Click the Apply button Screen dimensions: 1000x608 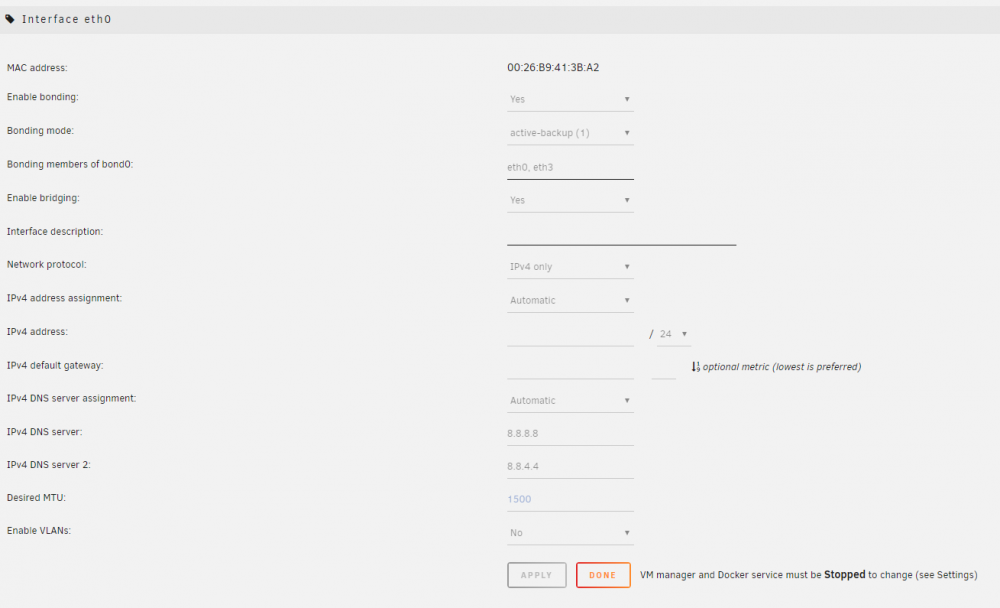[x=536, y=575]
